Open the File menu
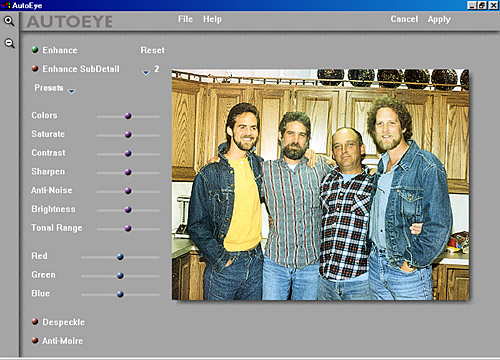The height and width of the screenshot is (360, 500). pyautogui.click(x=185, y=19)
